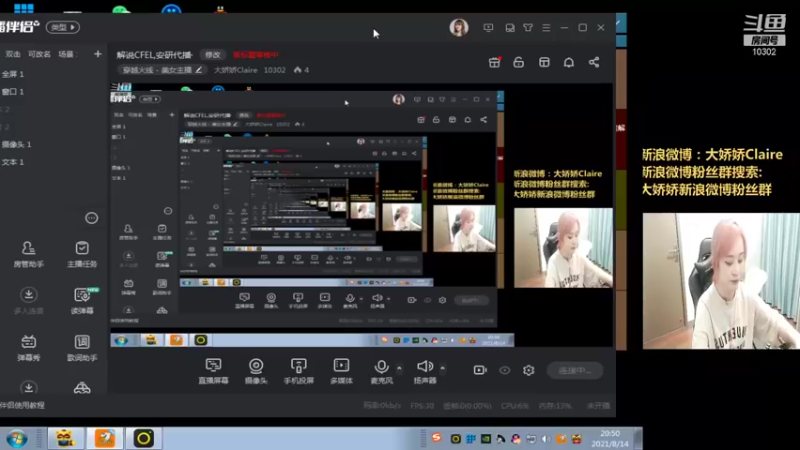
Task: Edit the 穿越火线 - 美女主播 category tag
Action: click(162, 70)
